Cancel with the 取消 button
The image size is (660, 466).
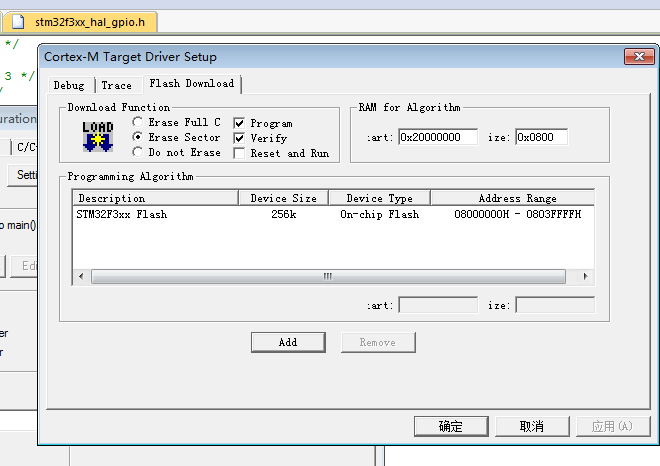pyautogui.click(x=532, y=426)
